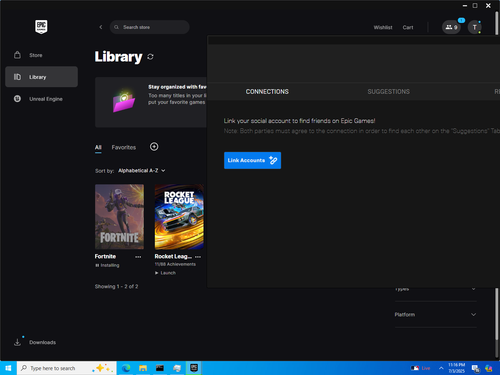Click the Fortnite cover thumbnail

pyautogui.click(x=119, y=217)
